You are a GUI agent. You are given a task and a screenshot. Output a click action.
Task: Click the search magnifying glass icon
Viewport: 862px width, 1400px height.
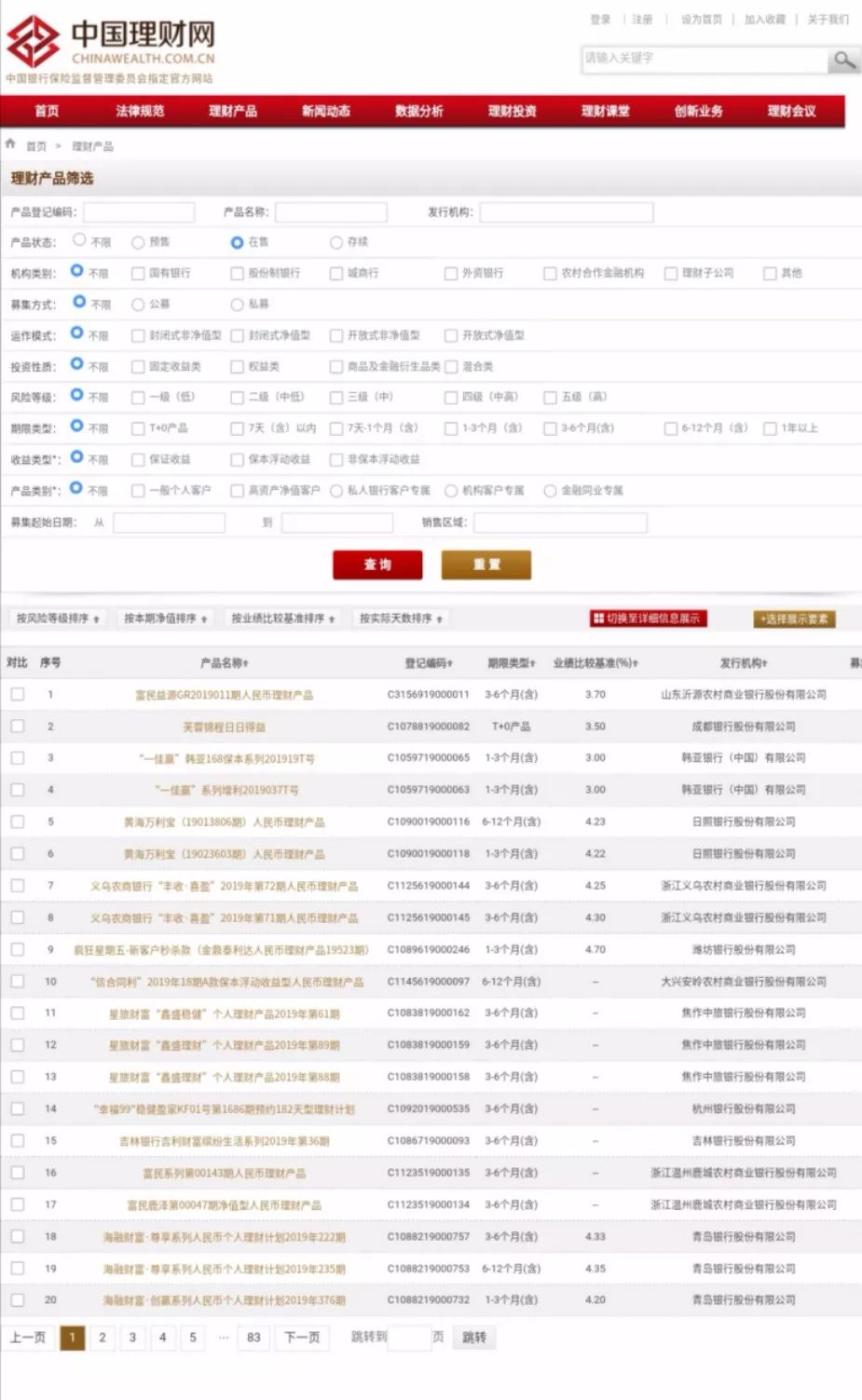843,60
